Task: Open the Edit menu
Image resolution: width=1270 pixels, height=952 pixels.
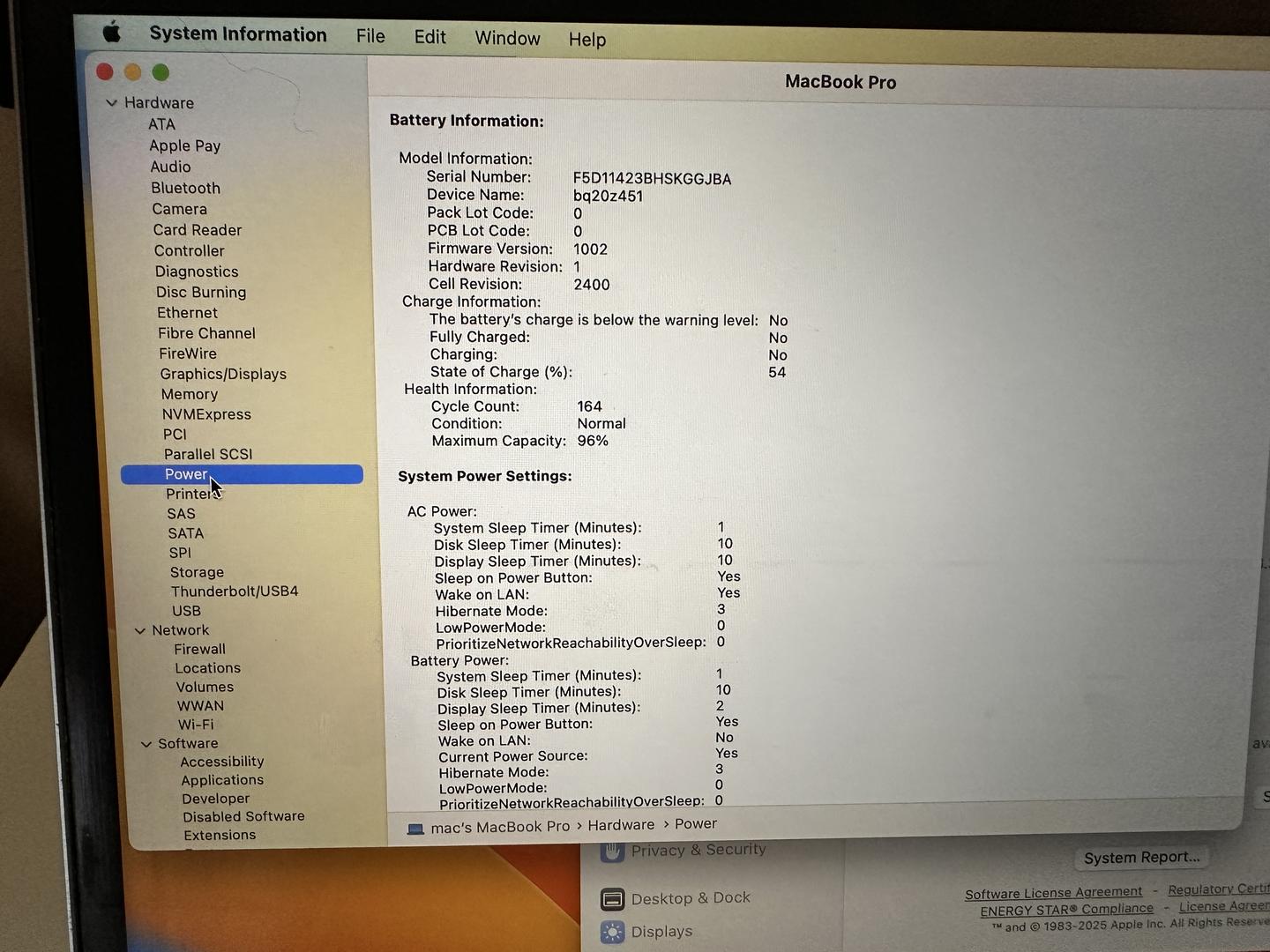Action: [x=430, y=37]
